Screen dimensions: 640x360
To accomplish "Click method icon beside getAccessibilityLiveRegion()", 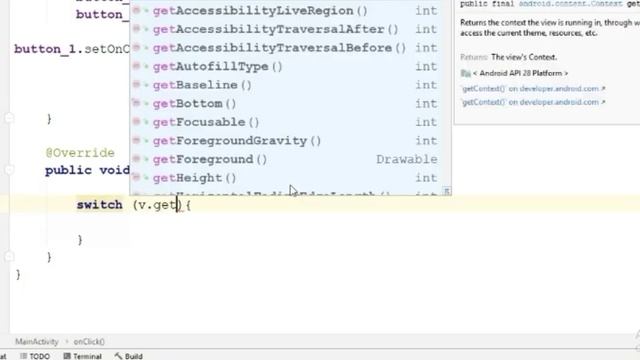I will [137, 10].
